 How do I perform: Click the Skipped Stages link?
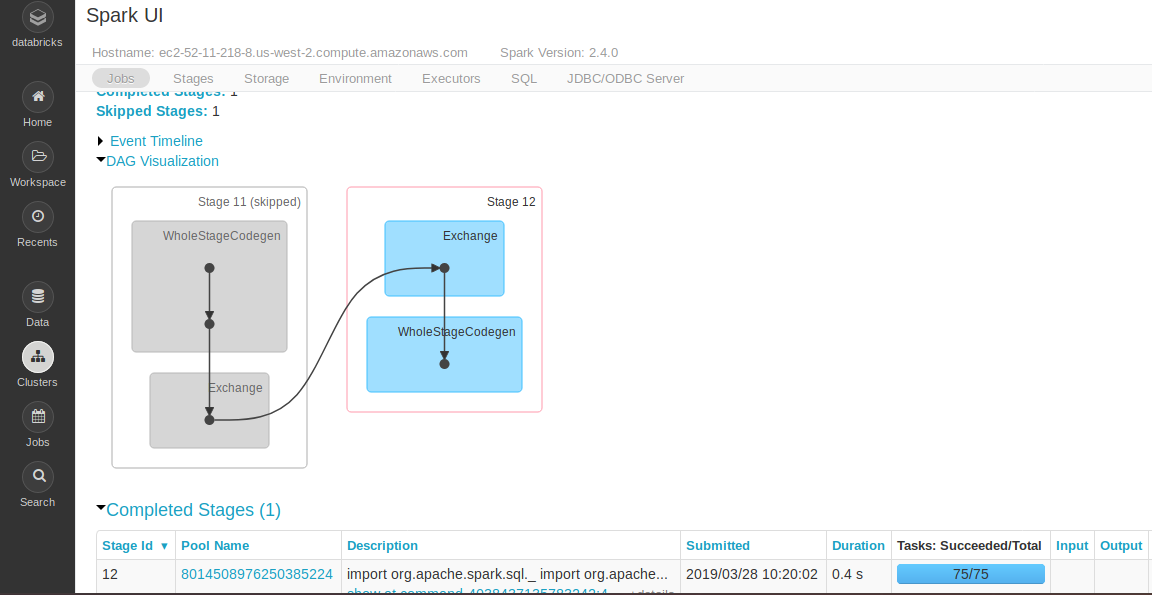152,111
